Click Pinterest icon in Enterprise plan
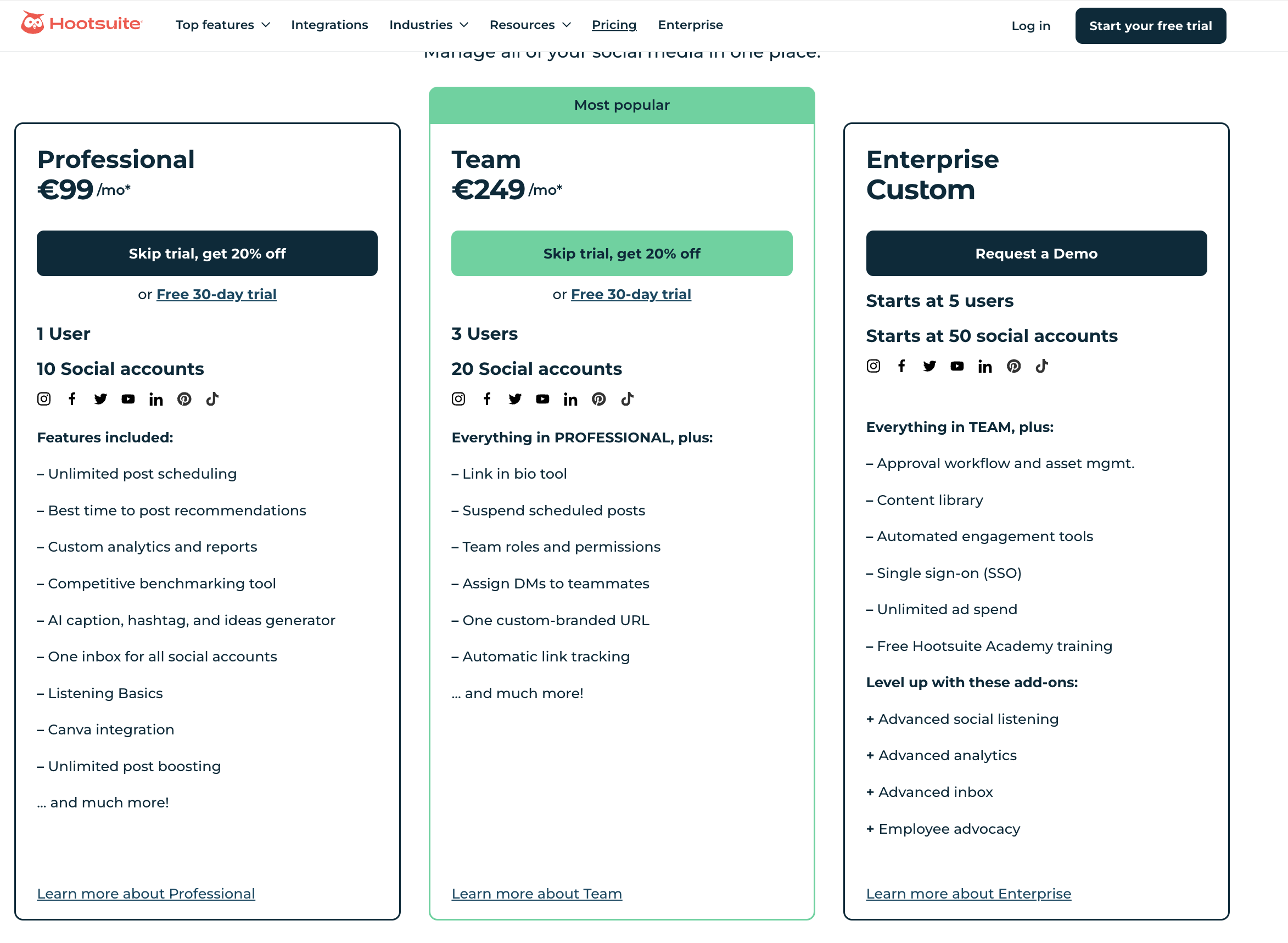1288x943 pixels. pyautogui.click(x=1013, y=367)
